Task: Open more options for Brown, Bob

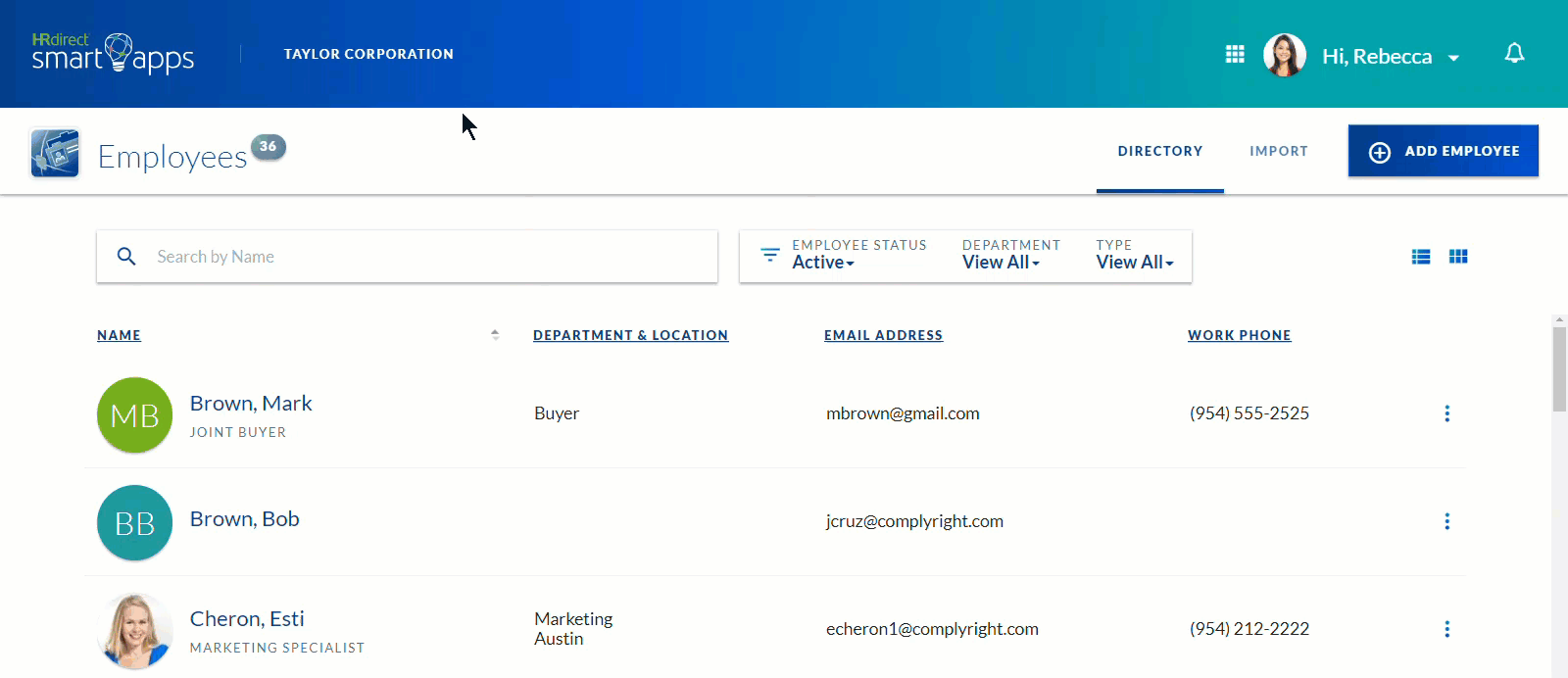Action: pyautogui.click(x=1446, y=521)
